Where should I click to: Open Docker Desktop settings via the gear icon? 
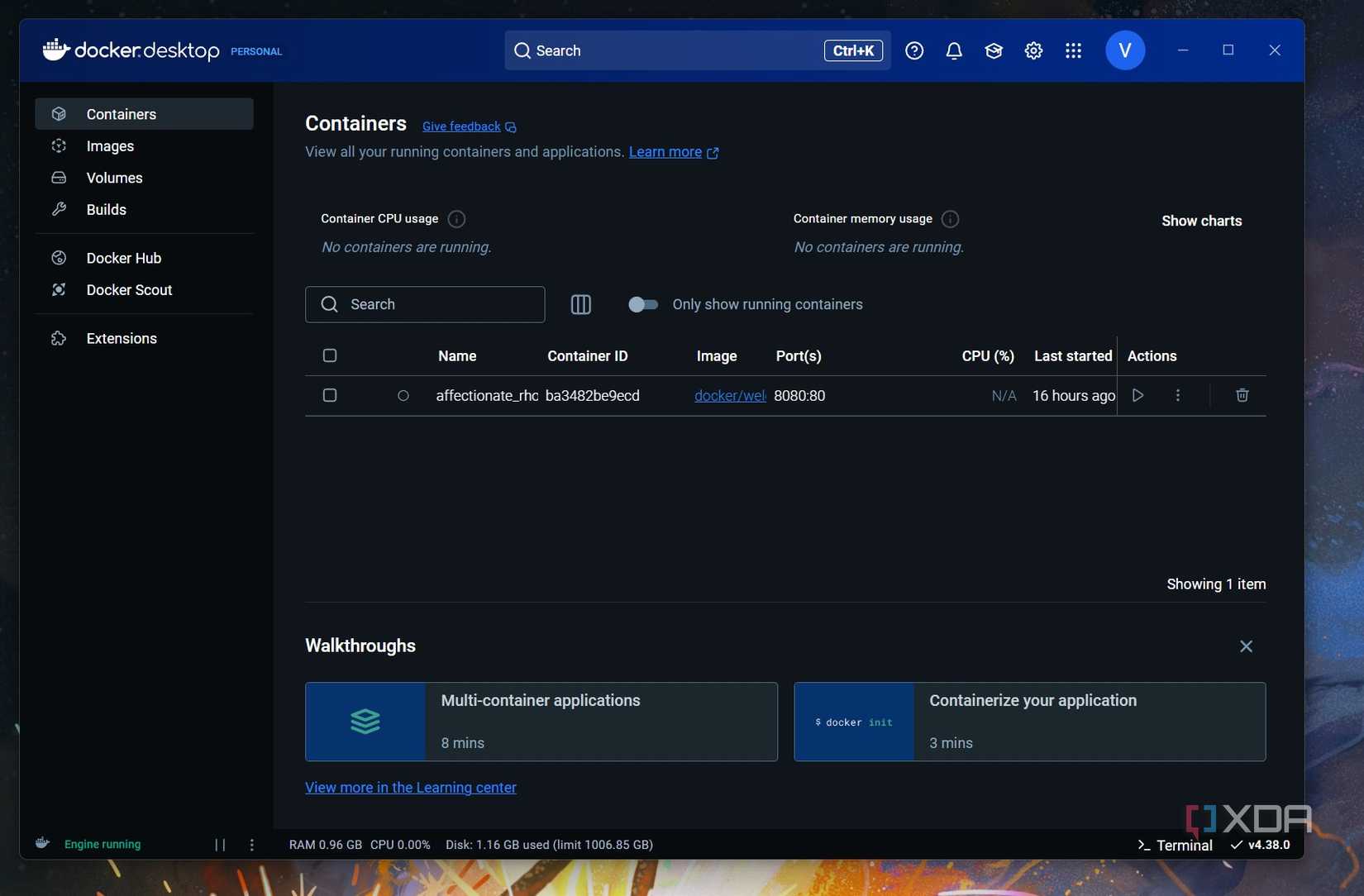1033,50
